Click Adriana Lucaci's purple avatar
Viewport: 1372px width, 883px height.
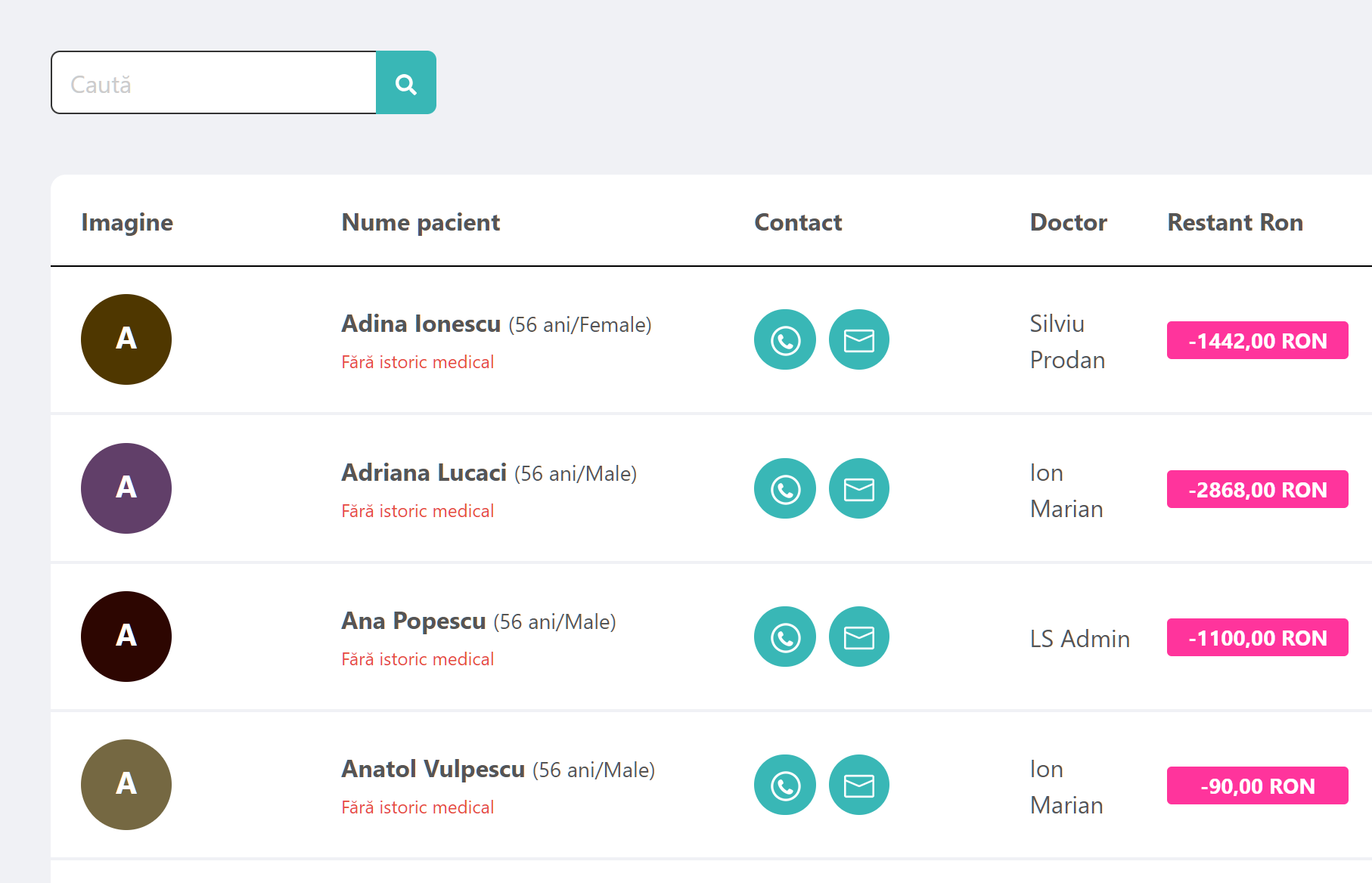tap(126, 488)
